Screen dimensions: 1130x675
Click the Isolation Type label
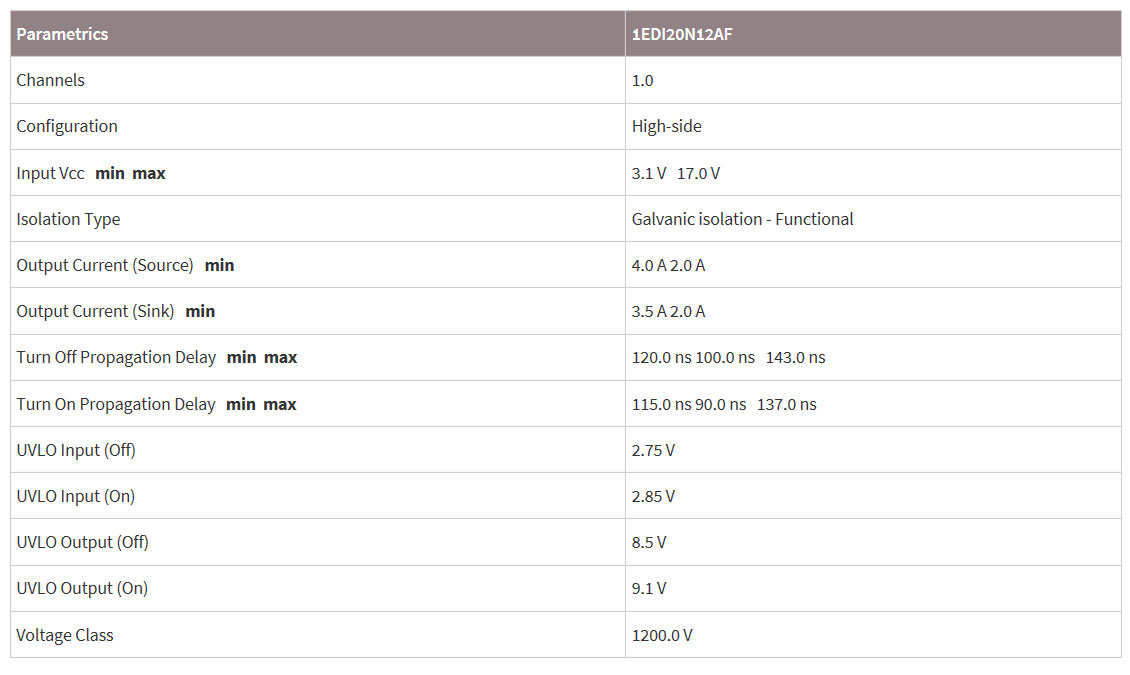[68, 219]
